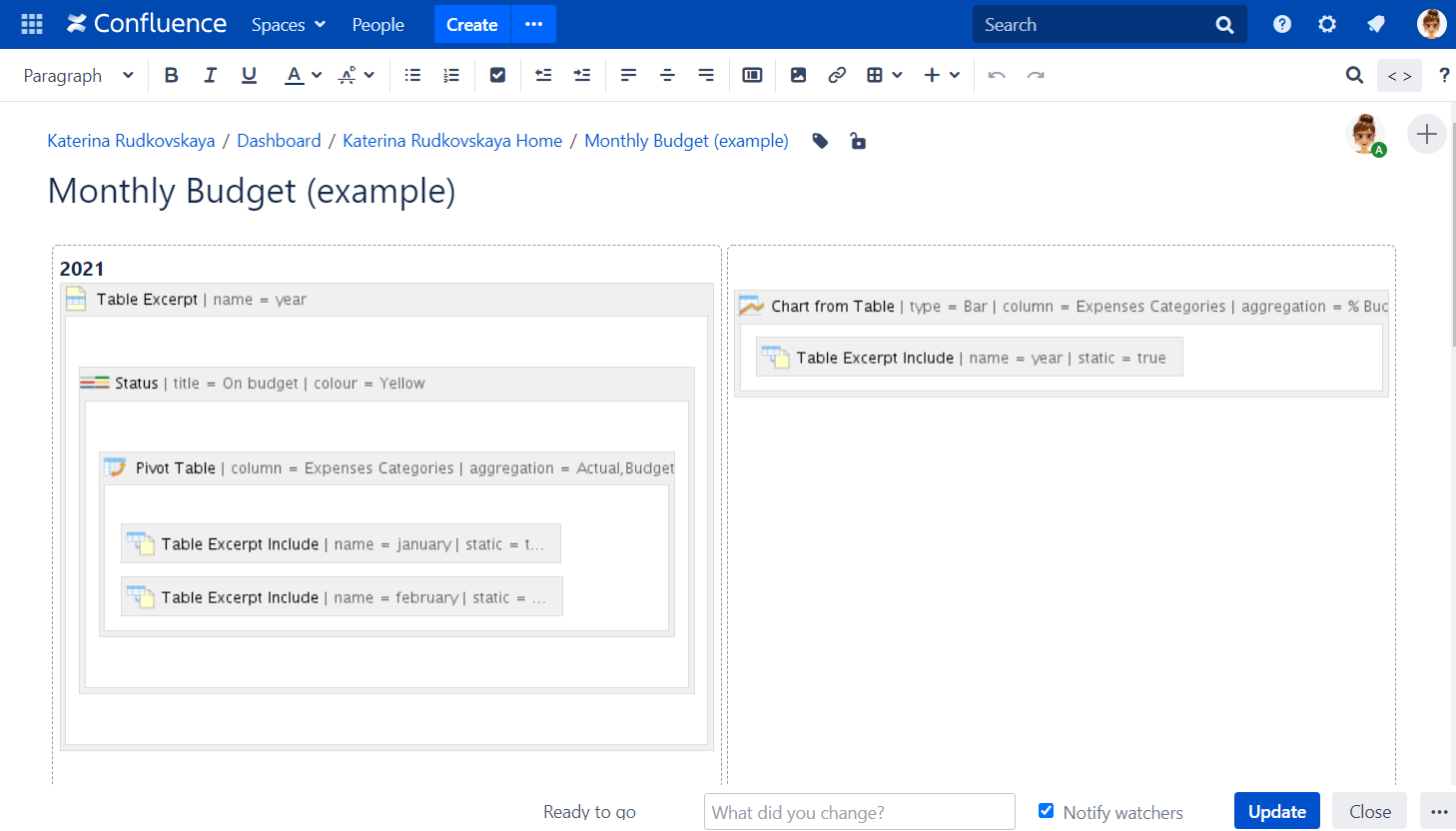Viewport: 1456px width, 831px height.
Task: Toggle the Notify watchers checkbox
Action: point(1046,811)
